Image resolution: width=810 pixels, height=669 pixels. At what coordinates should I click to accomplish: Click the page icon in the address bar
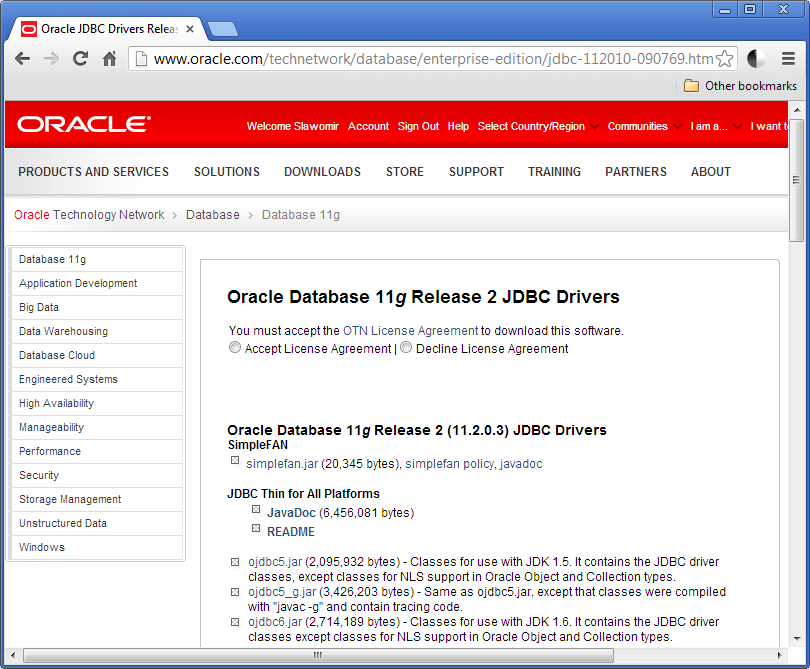tap(141, 59)
